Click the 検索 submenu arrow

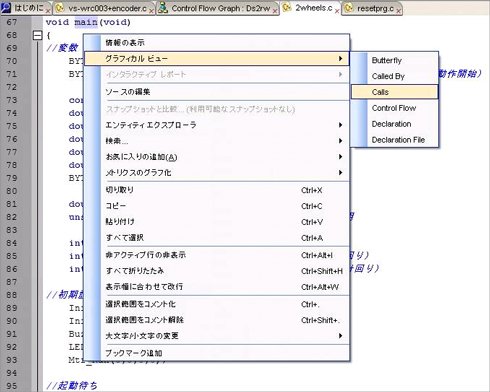(340, 141)
